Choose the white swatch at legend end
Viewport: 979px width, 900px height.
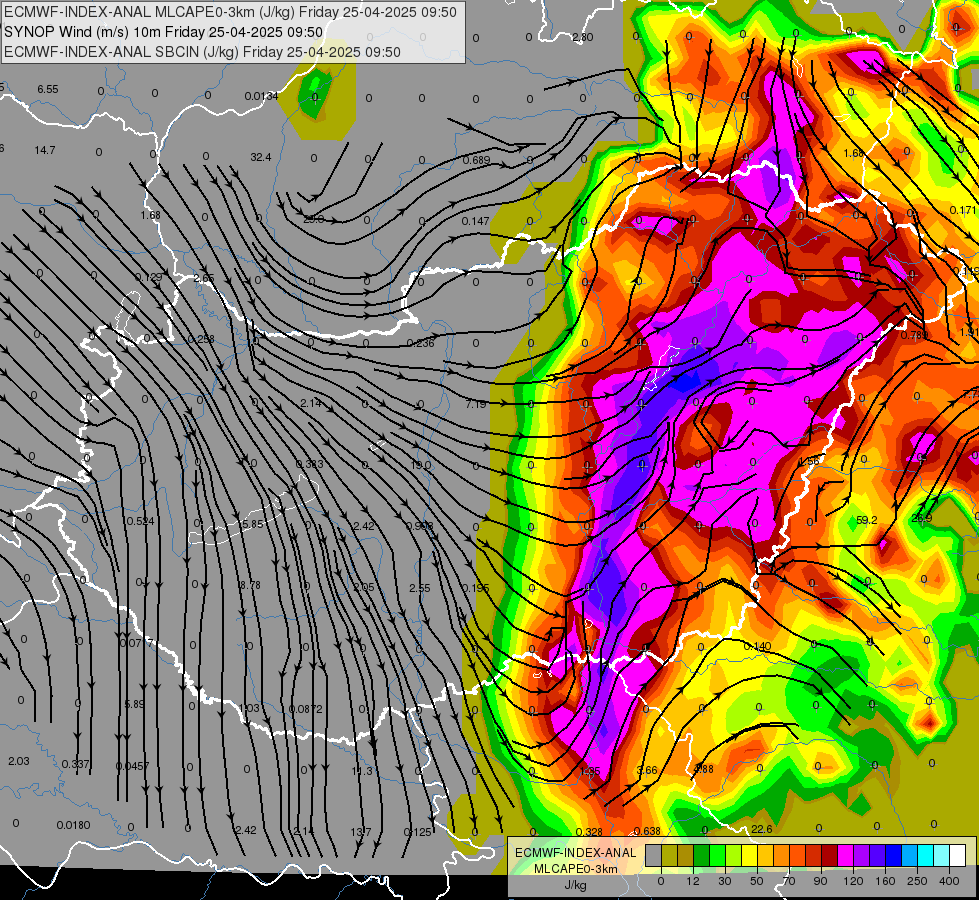(958, 856)
